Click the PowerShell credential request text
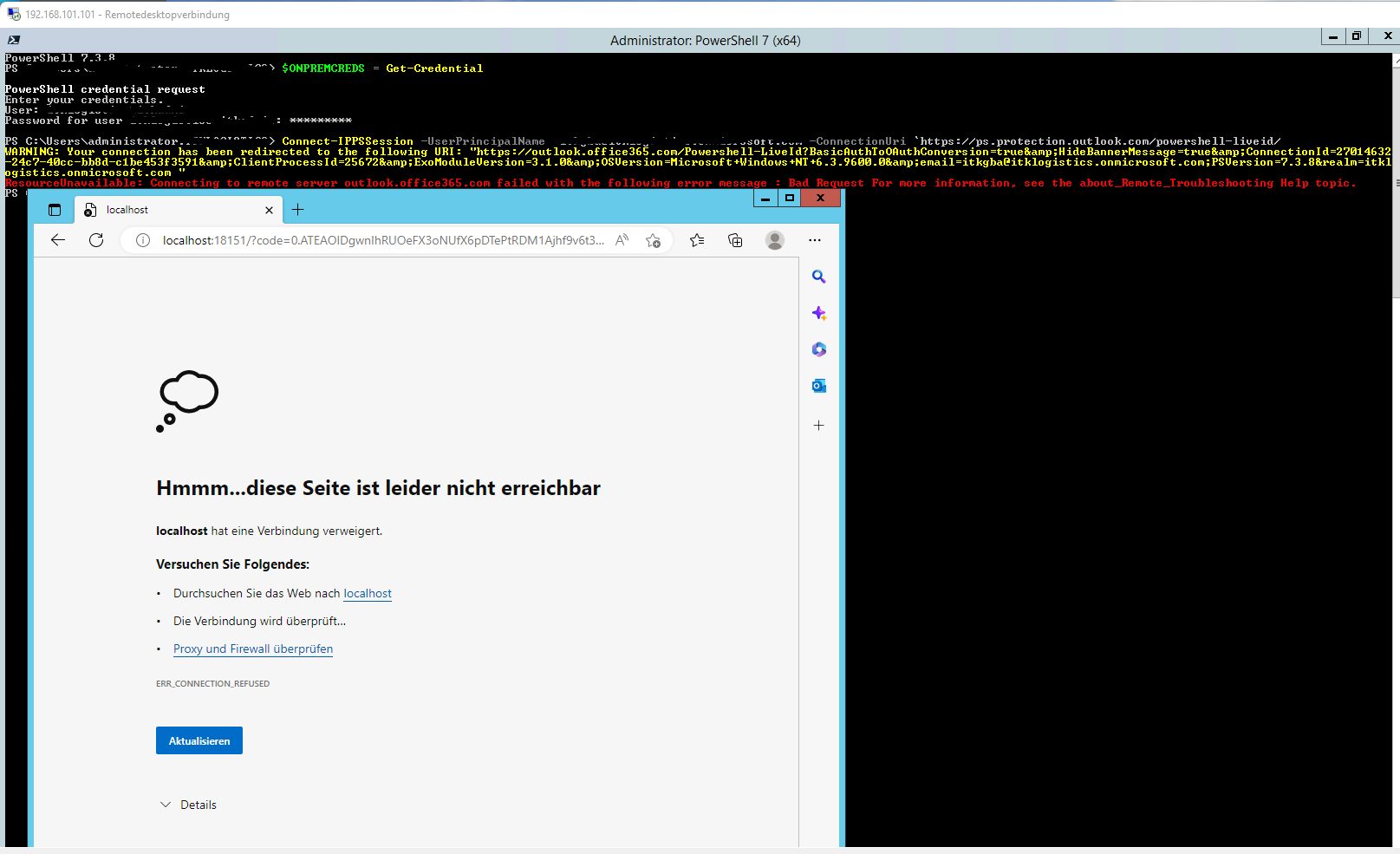1400x854 pixels. pos(105,89)
